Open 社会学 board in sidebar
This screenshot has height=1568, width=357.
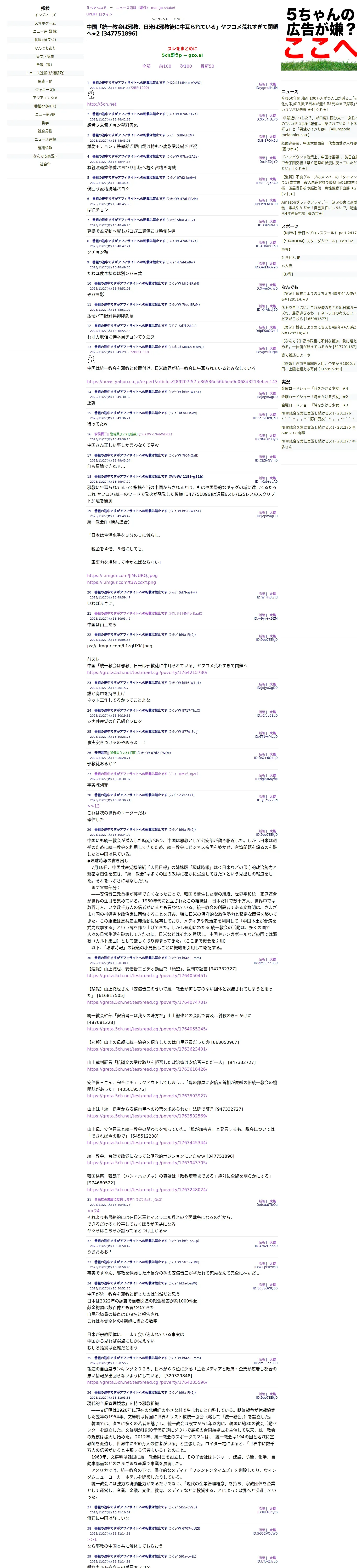(45, 164)
